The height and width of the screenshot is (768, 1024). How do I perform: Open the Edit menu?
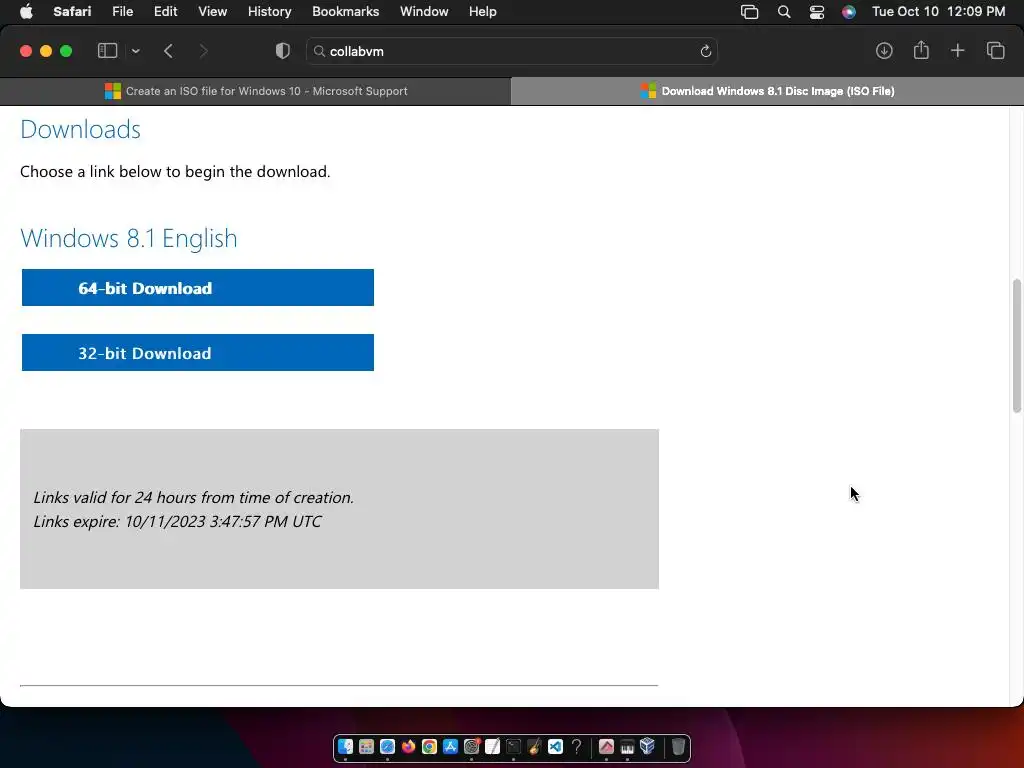pos(165,12)
